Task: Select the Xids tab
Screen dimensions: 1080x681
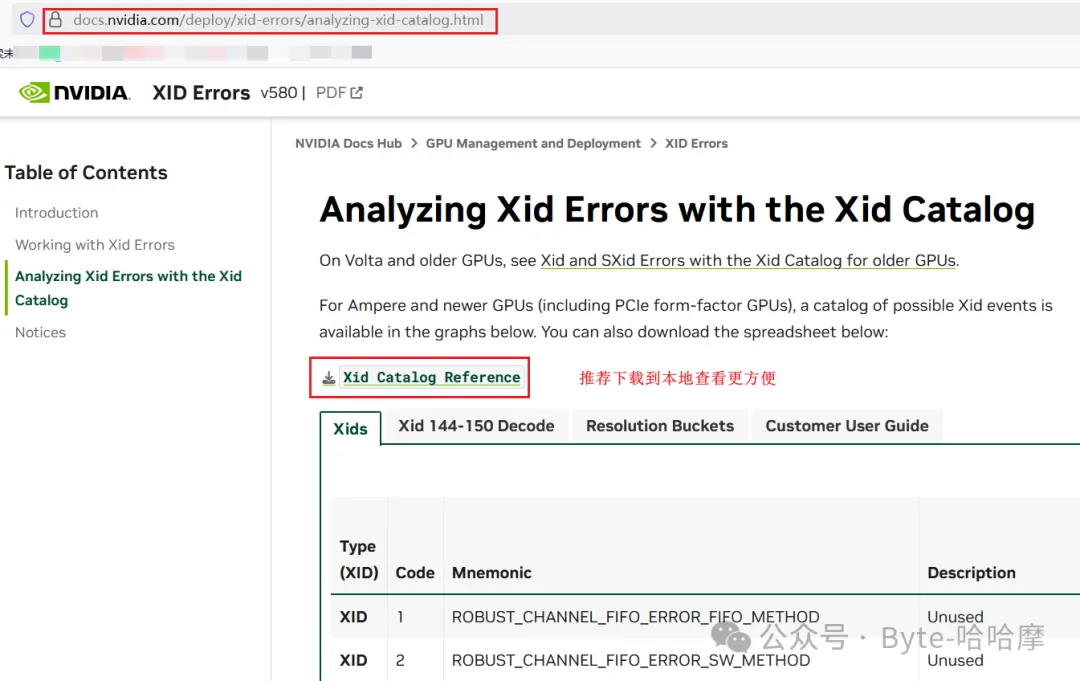Action: pos(350,428)
